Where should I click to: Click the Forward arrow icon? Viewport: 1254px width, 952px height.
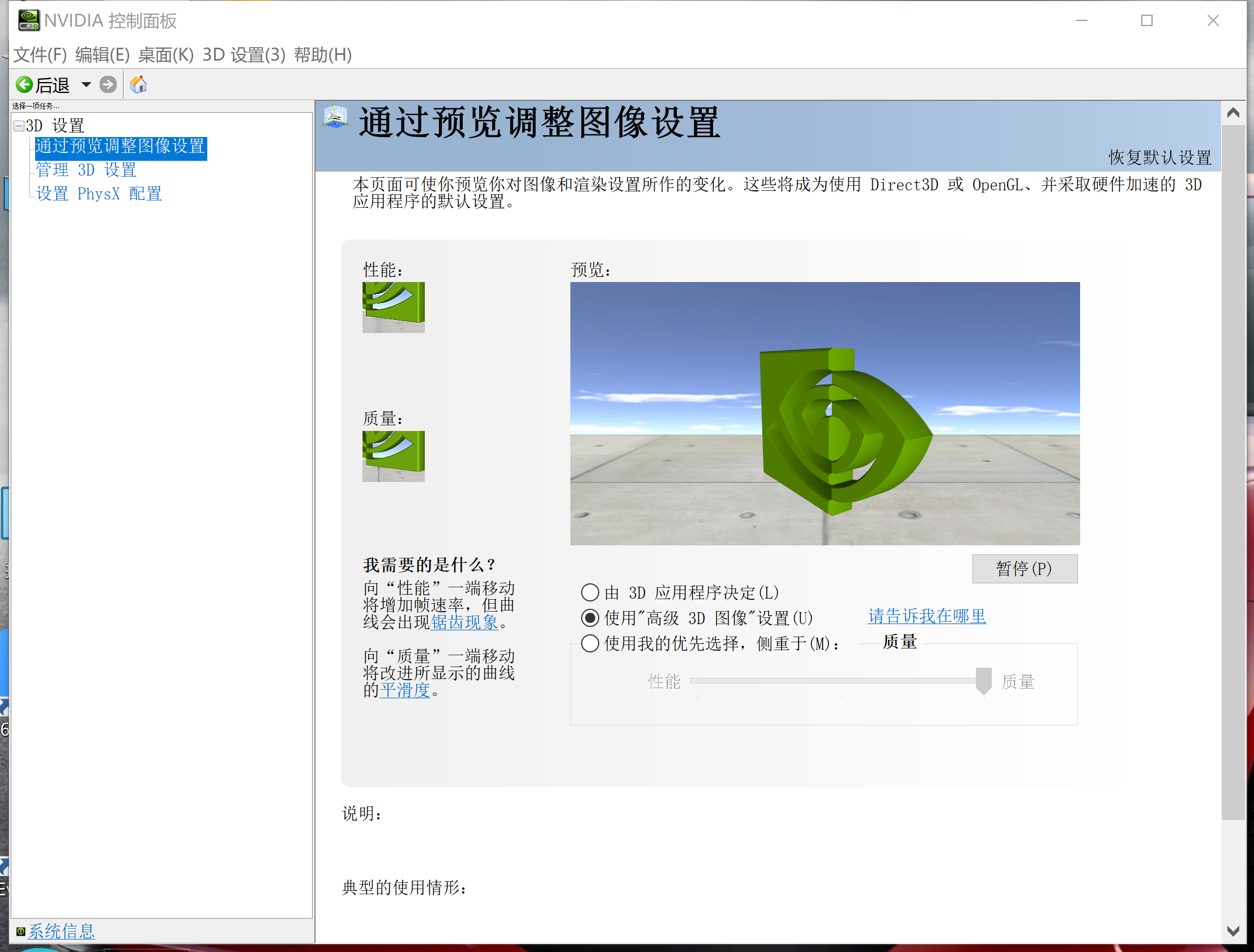(108, 85)
